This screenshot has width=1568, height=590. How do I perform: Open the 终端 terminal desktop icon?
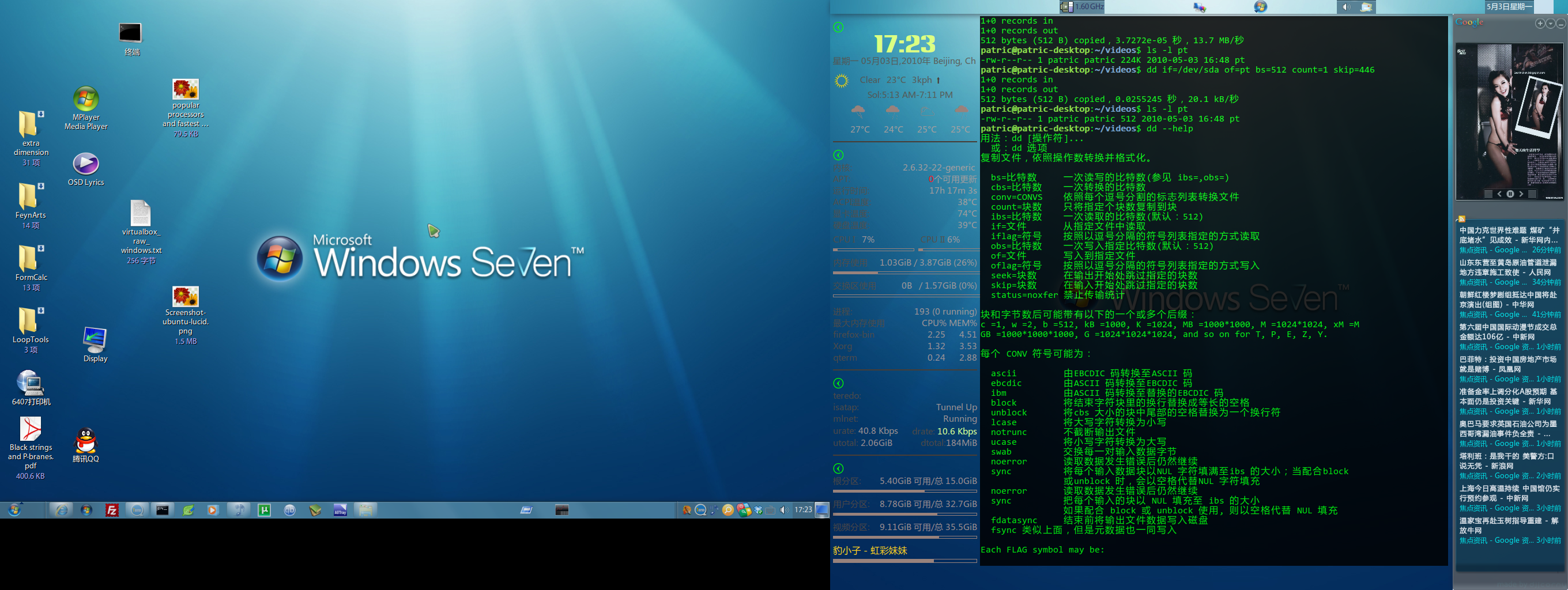click(x=130, y=33)
